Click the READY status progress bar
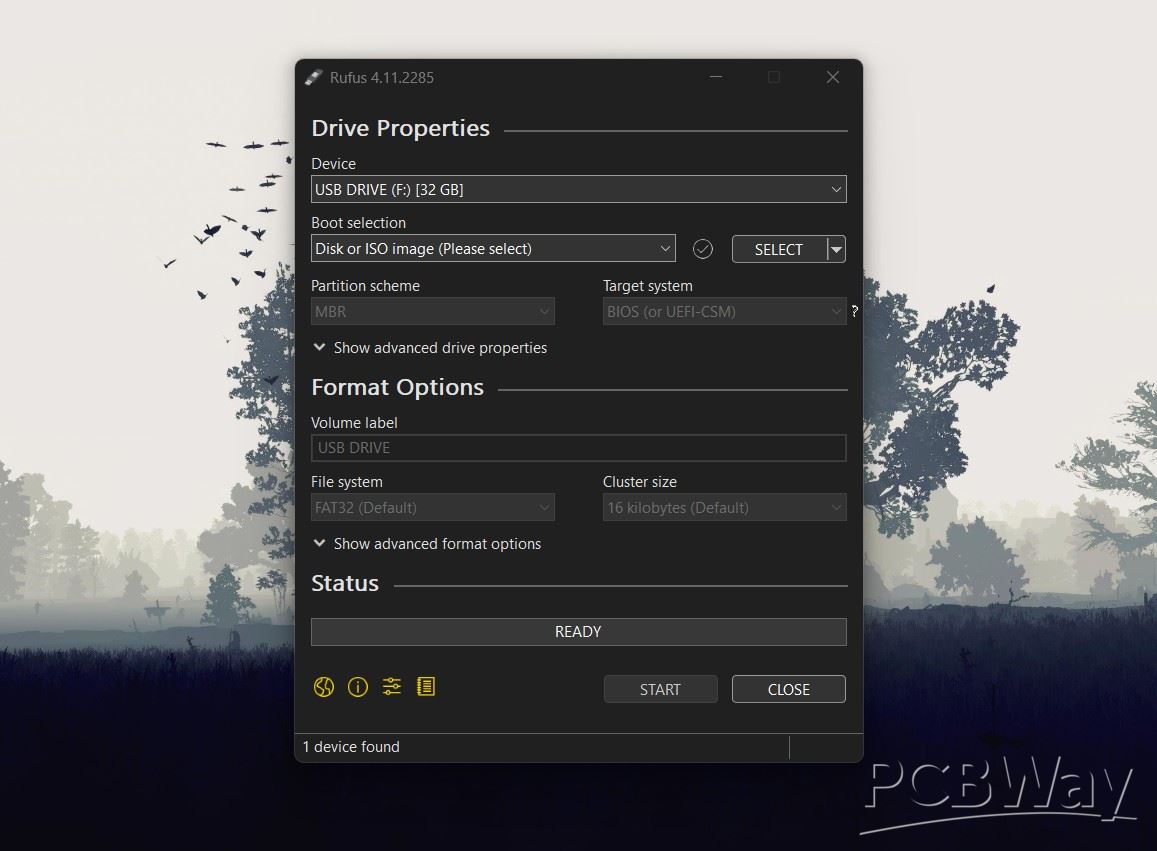This screenshot has height=851, width=1157. (578, 632)
